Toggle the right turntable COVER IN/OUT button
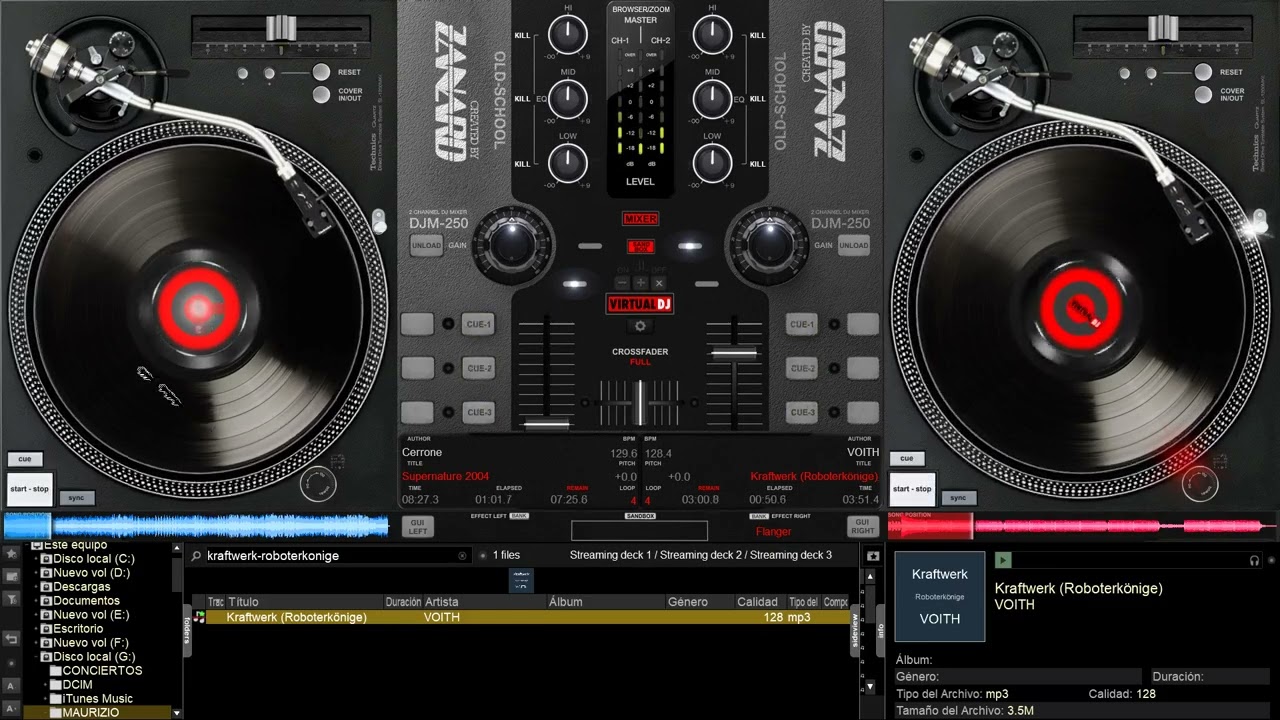The width and height of the screenshot is (1280, 720). (x=1204, y=95)
